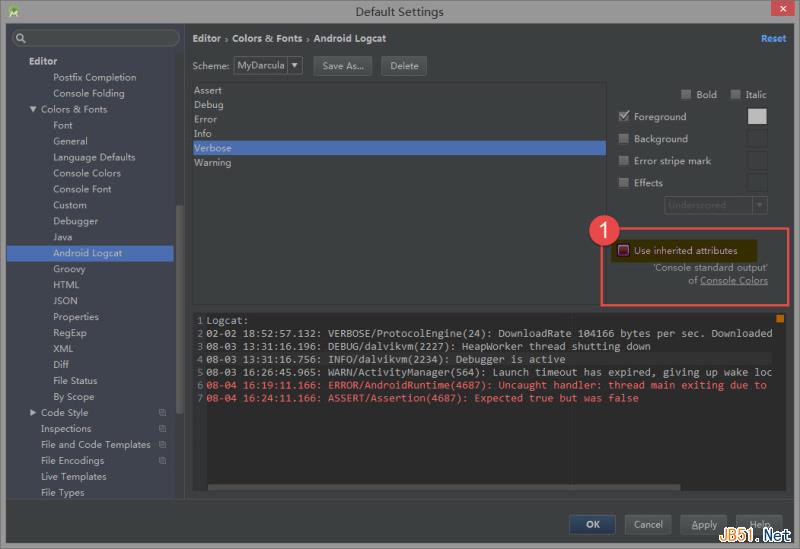This screenshot has width=800, height=549.
Task: Click the orange status square in preview
Action: [780, 319]
